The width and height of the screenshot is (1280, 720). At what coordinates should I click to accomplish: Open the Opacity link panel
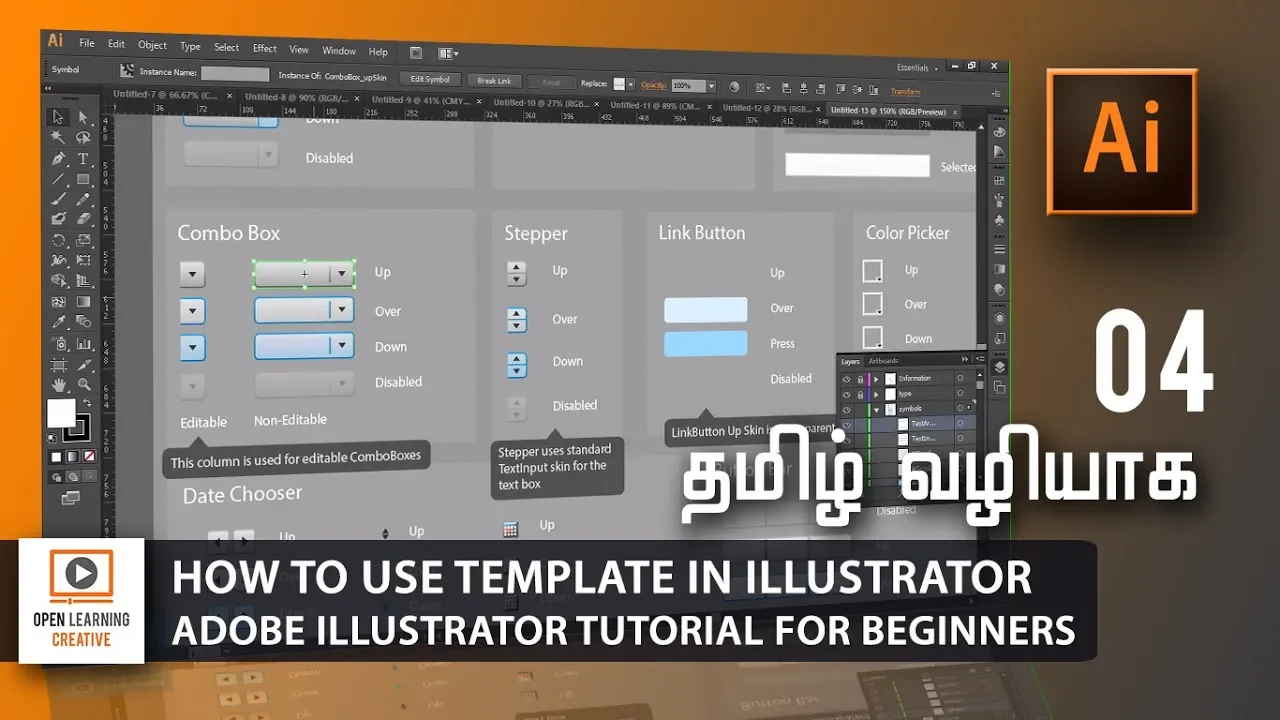click(x=654, y=85)
